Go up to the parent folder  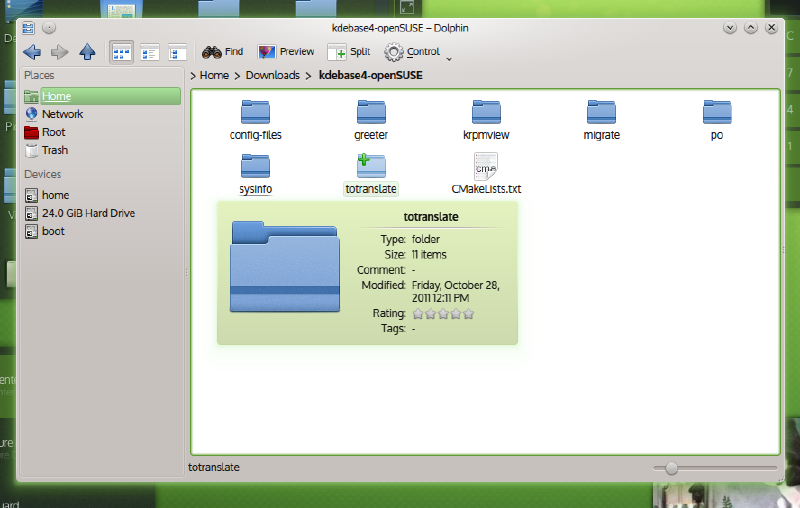click(x=87, y=52)
